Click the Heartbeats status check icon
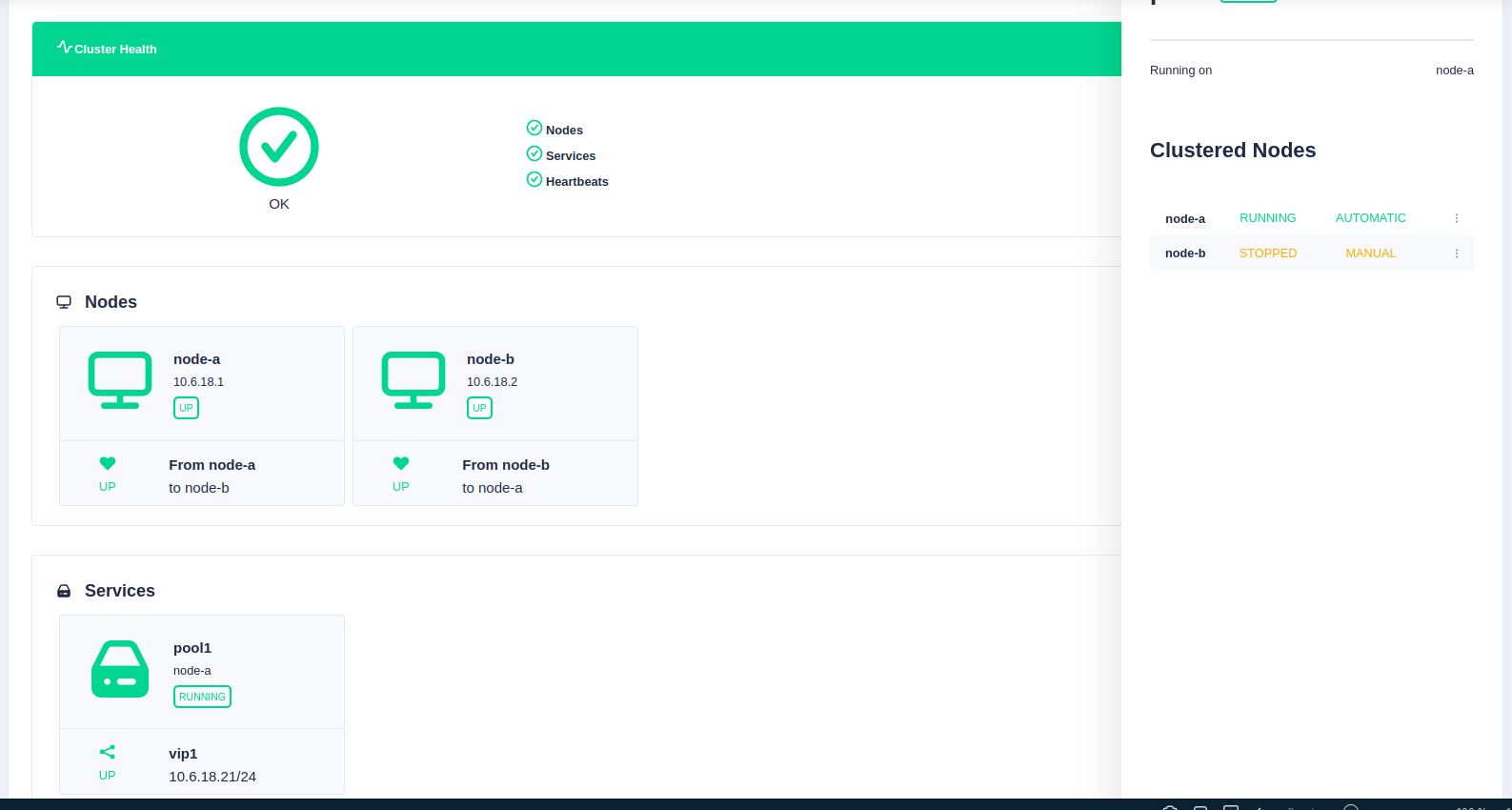The height and width of the screenshot is (810, 1512). tap(534, 180)
